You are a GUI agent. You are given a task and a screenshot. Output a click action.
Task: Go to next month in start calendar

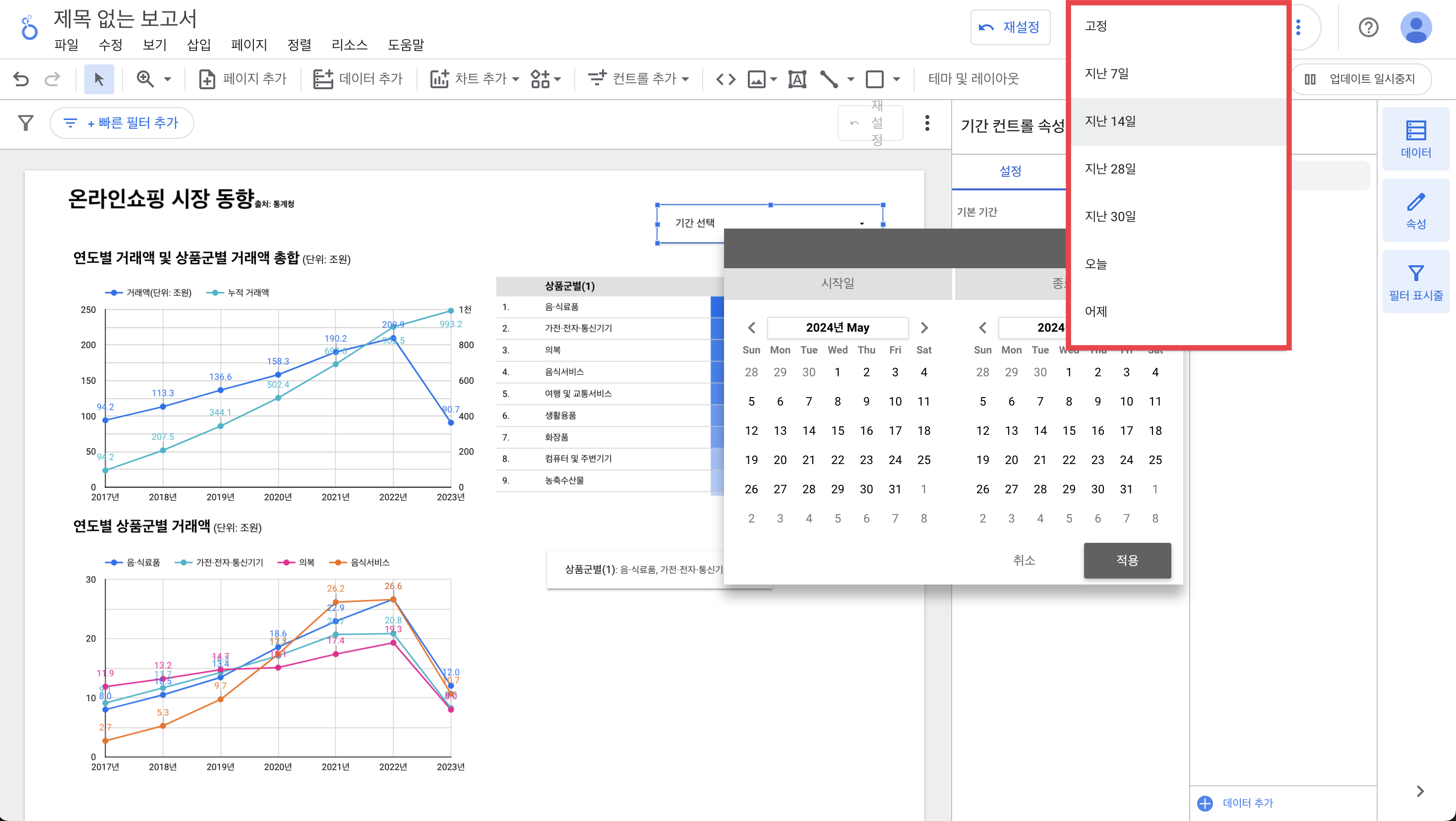pos(924,328)
